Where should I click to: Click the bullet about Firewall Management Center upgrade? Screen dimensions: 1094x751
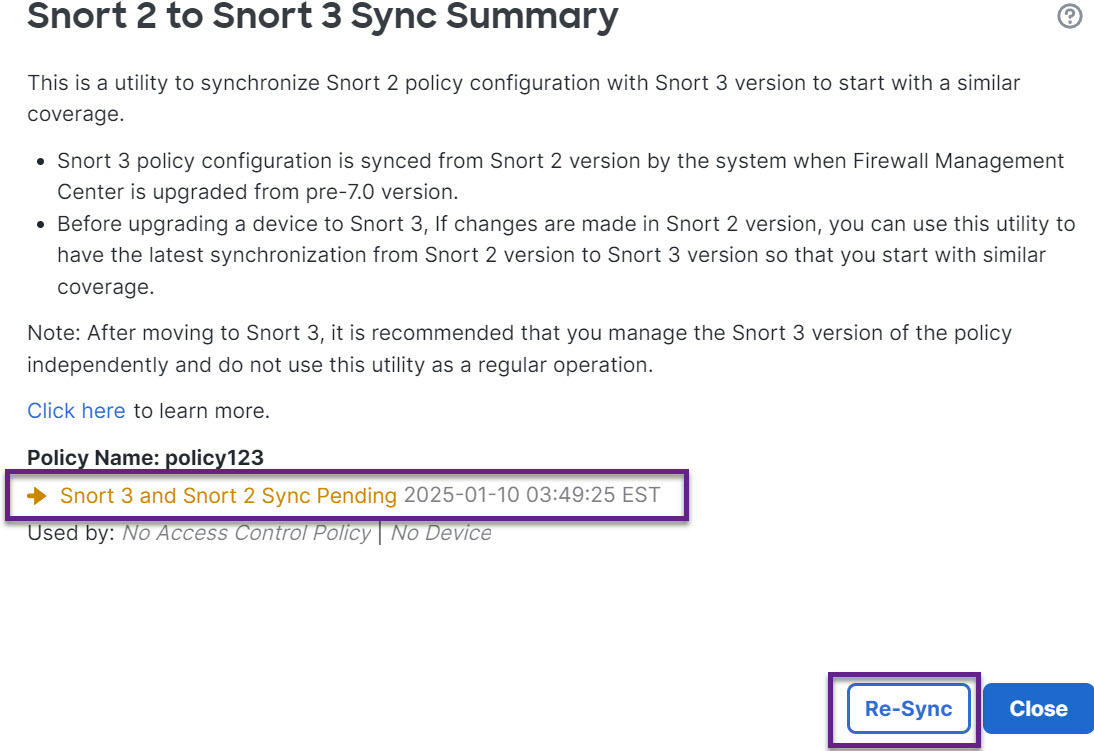560,174
